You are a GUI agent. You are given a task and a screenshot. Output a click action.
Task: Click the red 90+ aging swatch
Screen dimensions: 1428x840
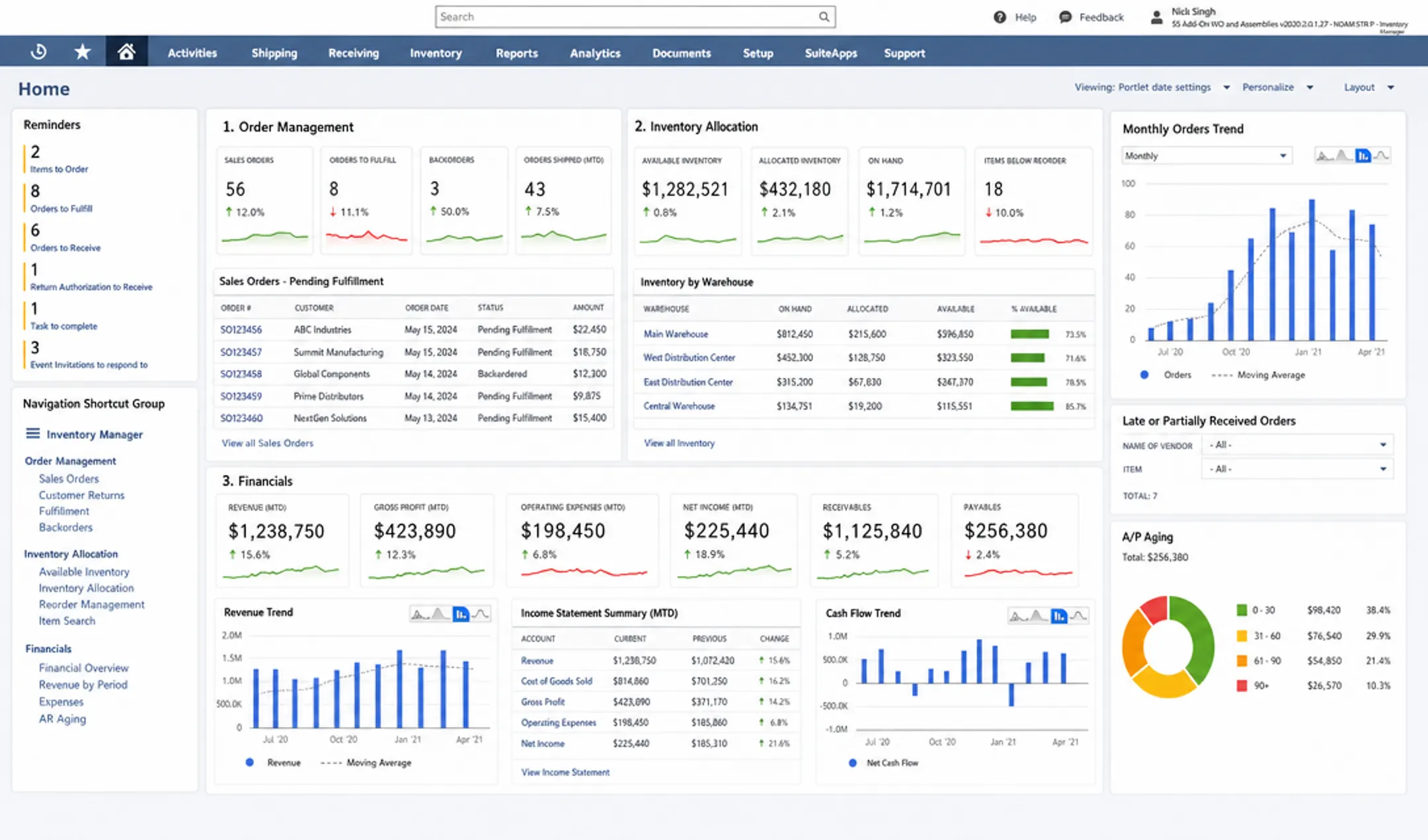[1242, 685]
